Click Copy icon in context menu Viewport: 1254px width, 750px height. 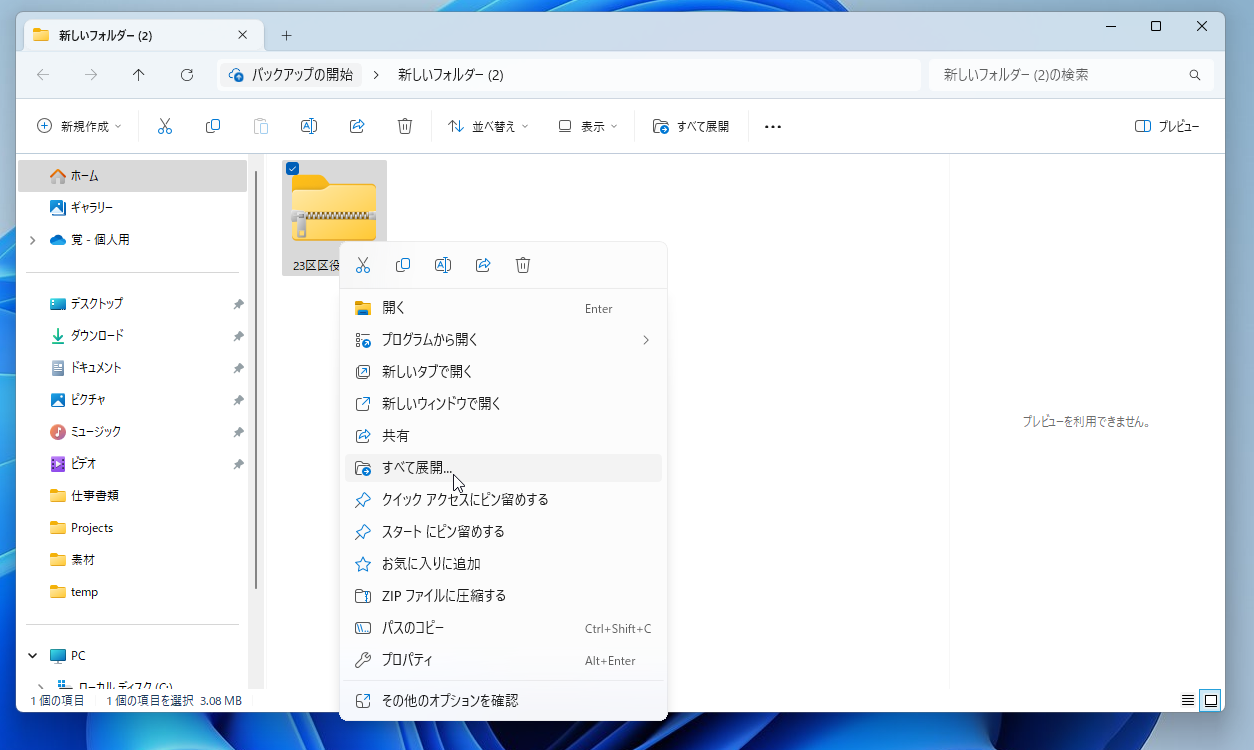point(403,265)
